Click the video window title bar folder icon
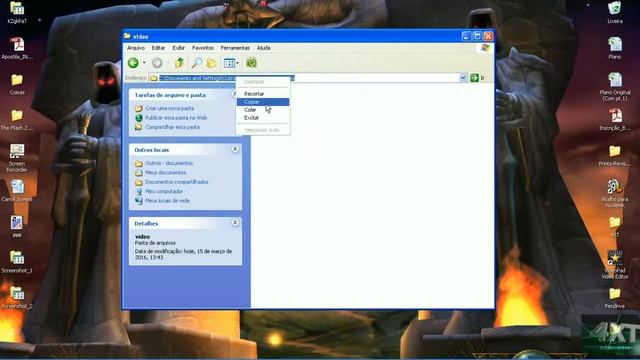 tap(127, 36)
